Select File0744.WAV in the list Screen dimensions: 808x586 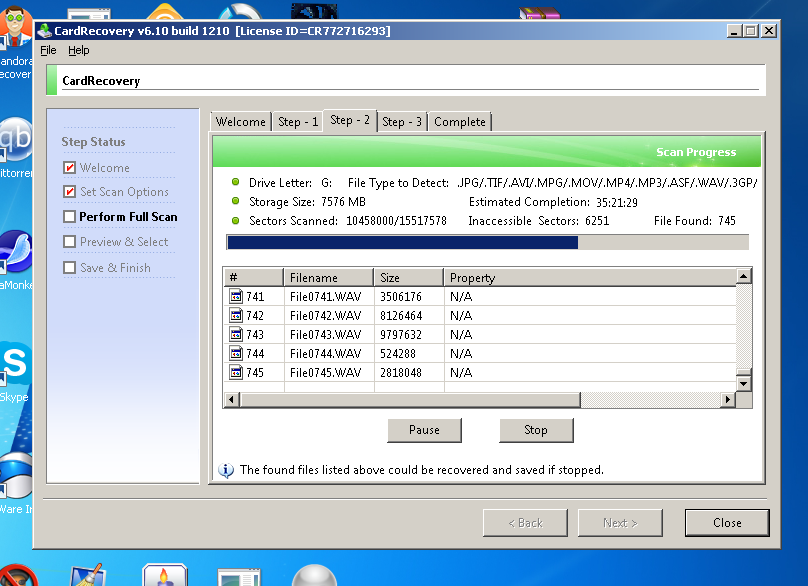point(325,354)
